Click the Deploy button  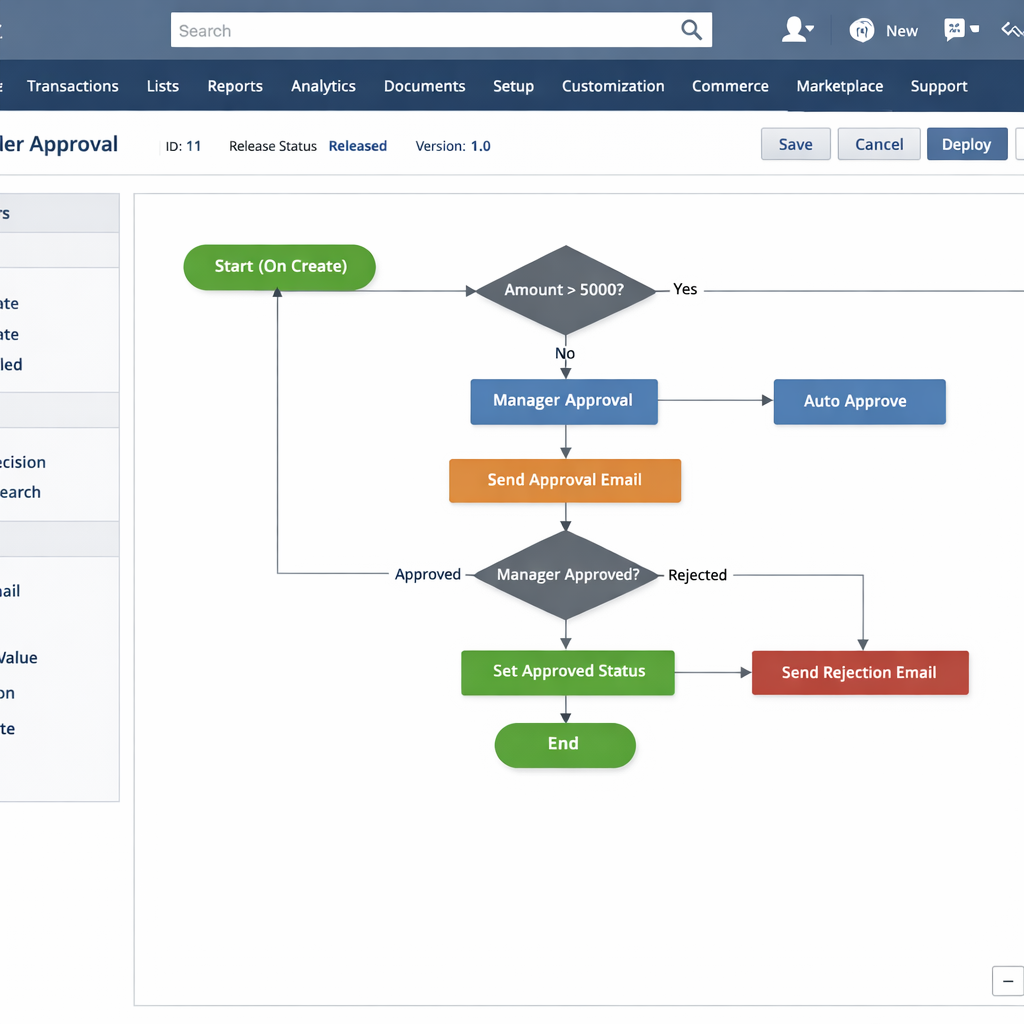[x=966, y=144]
